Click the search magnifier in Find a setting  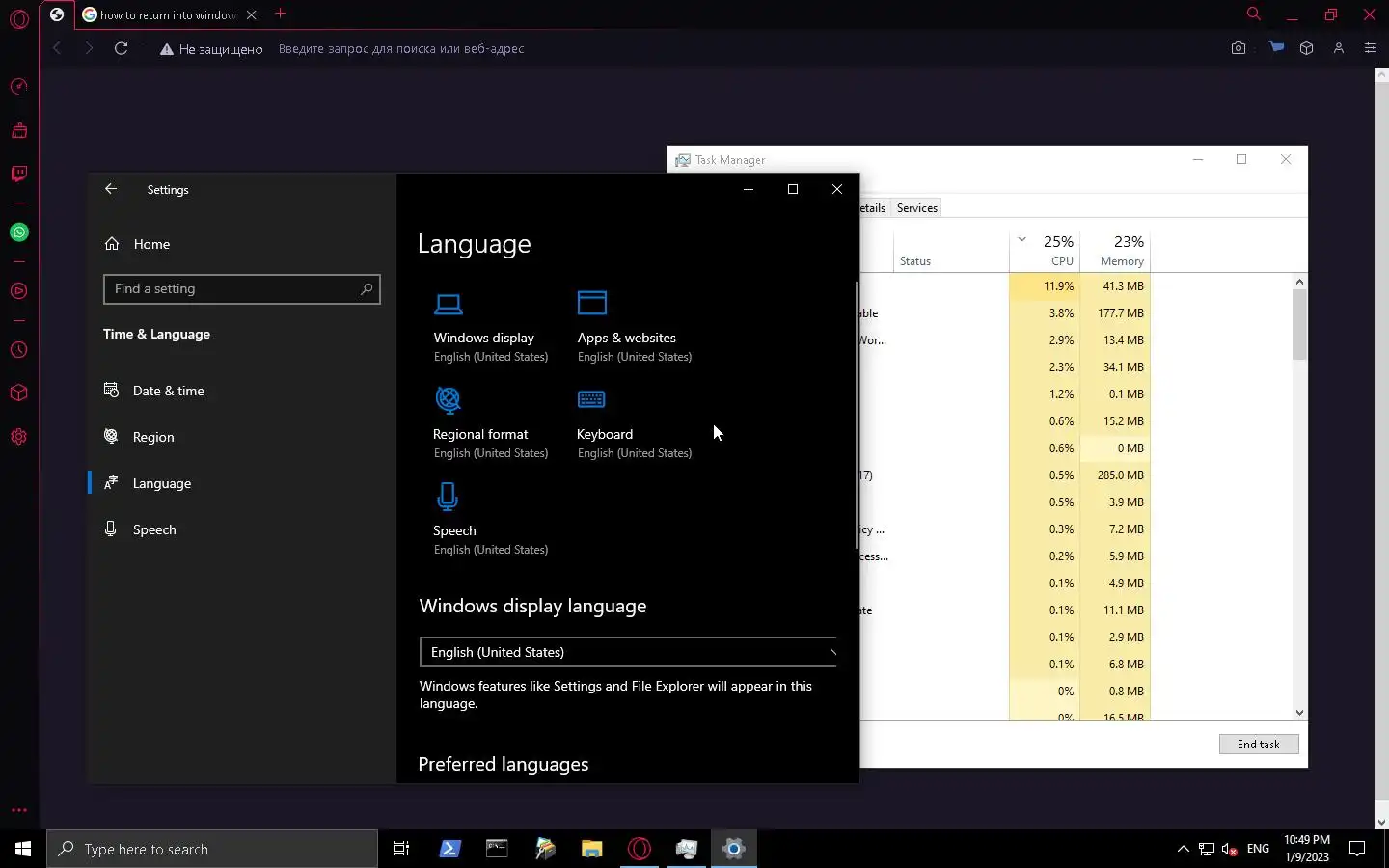point(367,288)
